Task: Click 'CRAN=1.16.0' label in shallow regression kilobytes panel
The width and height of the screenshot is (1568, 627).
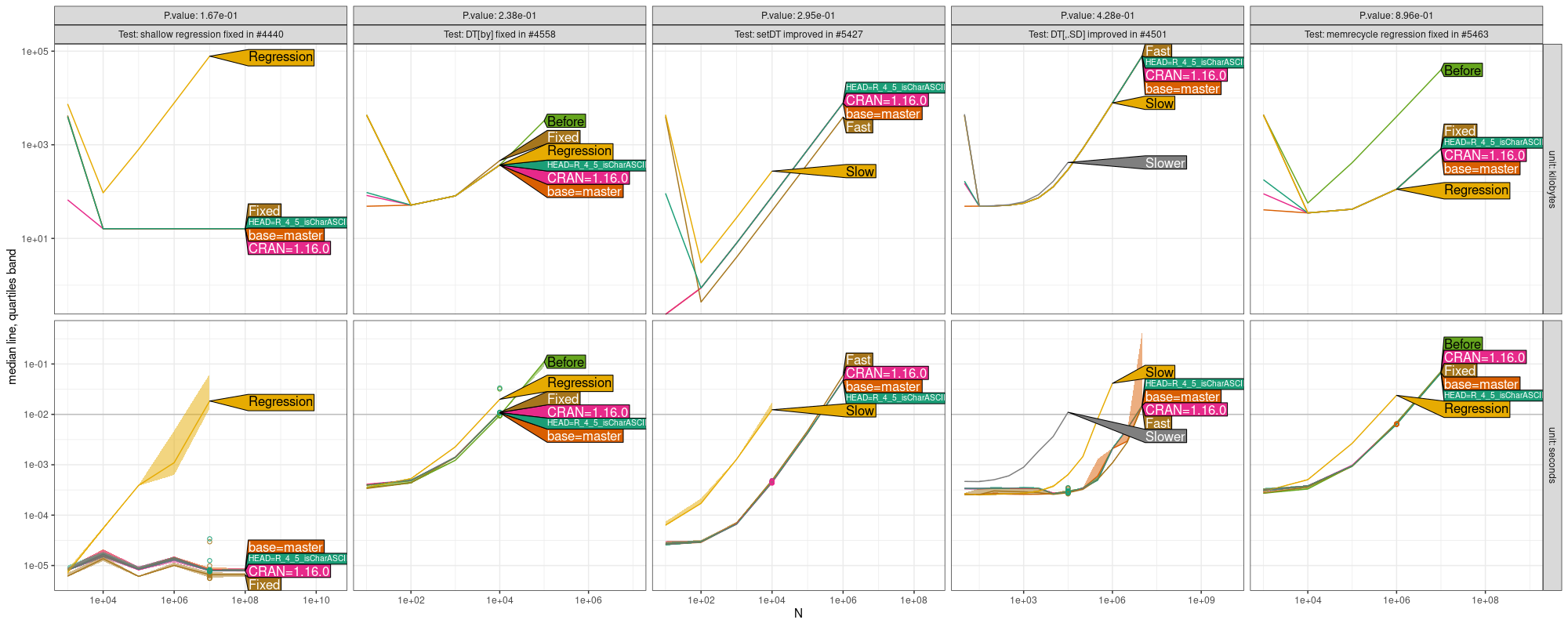Action: 289,248
